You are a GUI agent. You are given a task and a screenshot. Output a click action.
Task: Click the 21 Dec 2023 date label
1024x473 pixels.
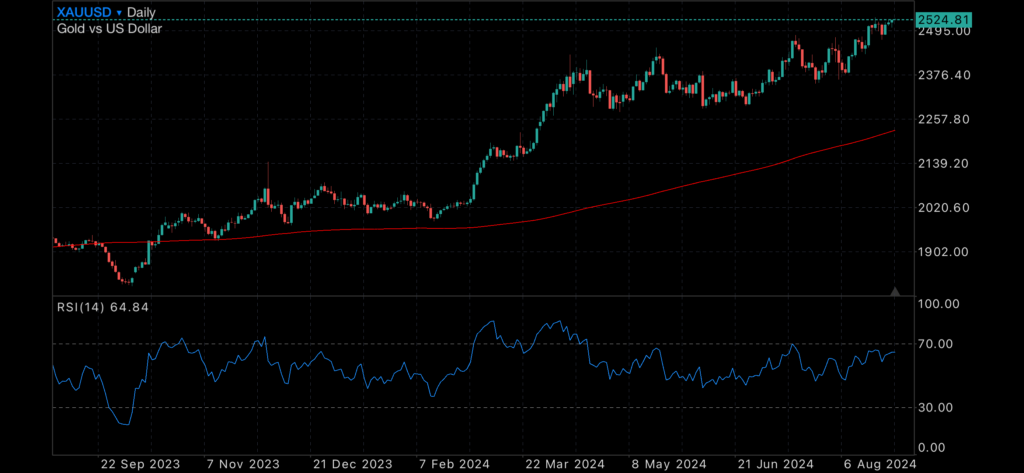[x=353, y=464]
